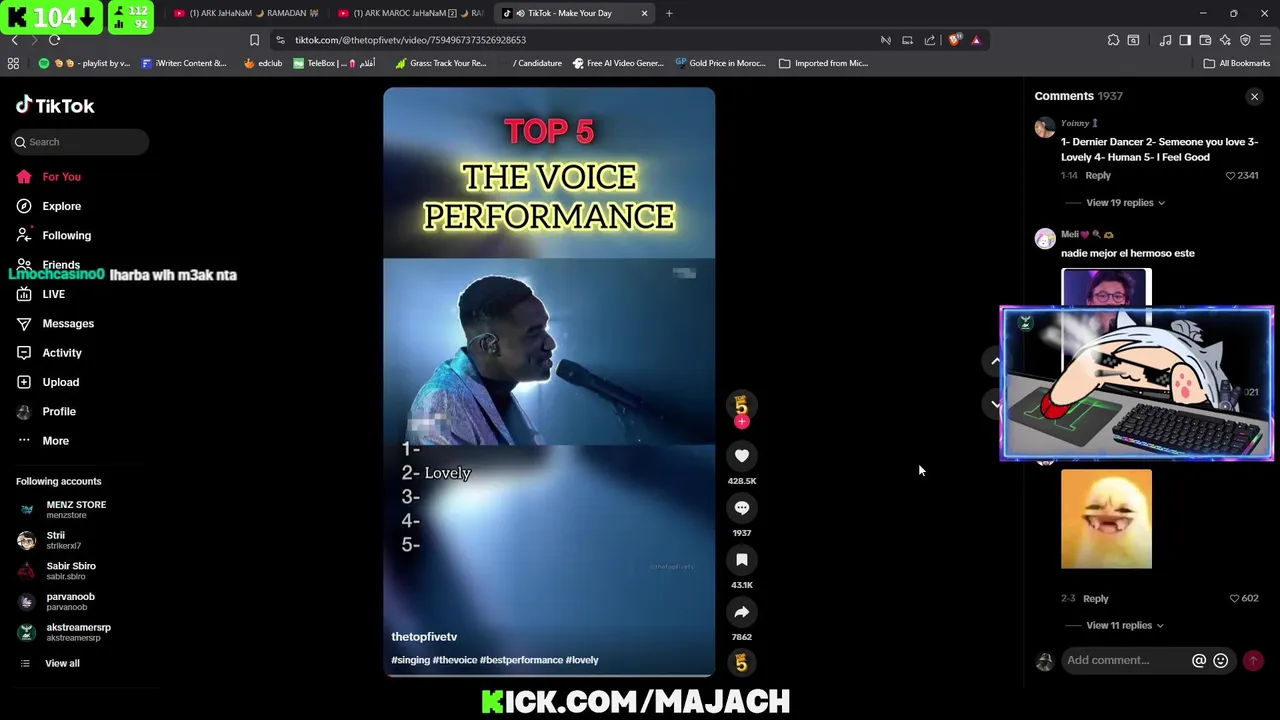Expand View 19 replies
This screenshot has height=720, width=1280.
tap(1125, 203)
